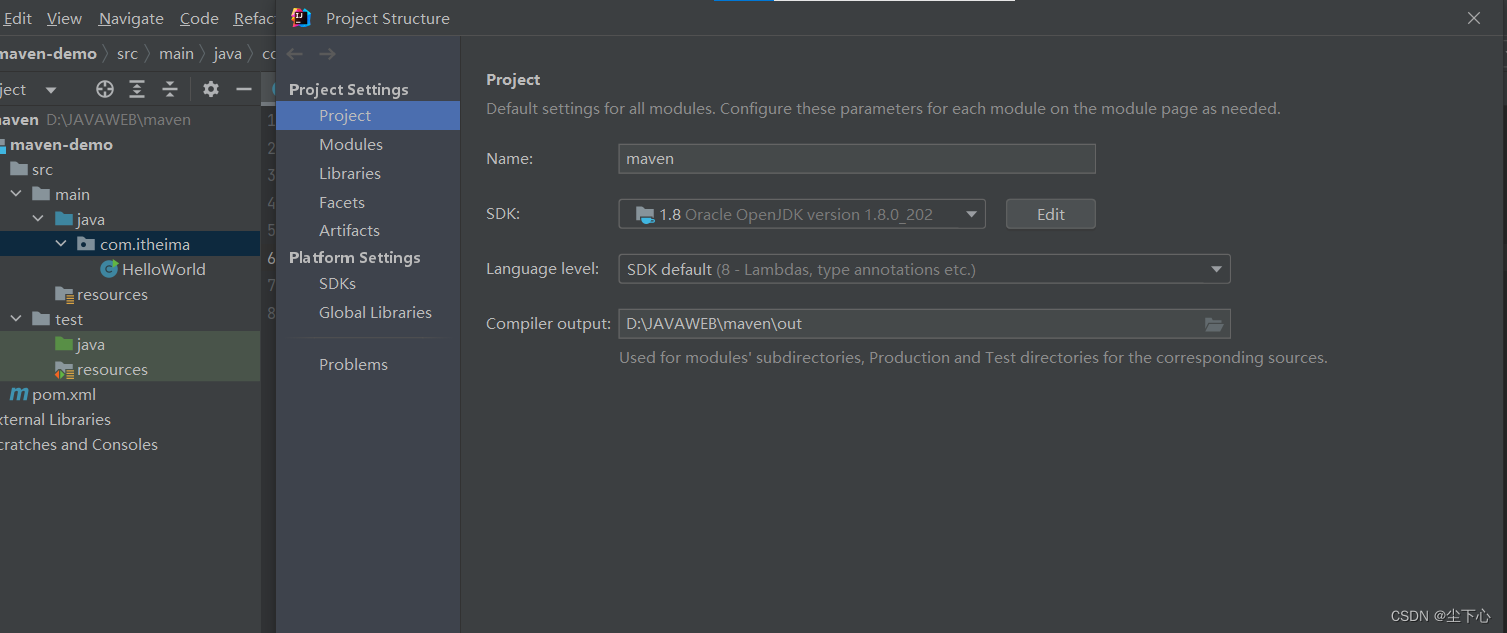Image resolution: width=1507 pixels, height=633 pixels.
Task: Open the Language level dropdown
Action: click(x=924, y=269)
